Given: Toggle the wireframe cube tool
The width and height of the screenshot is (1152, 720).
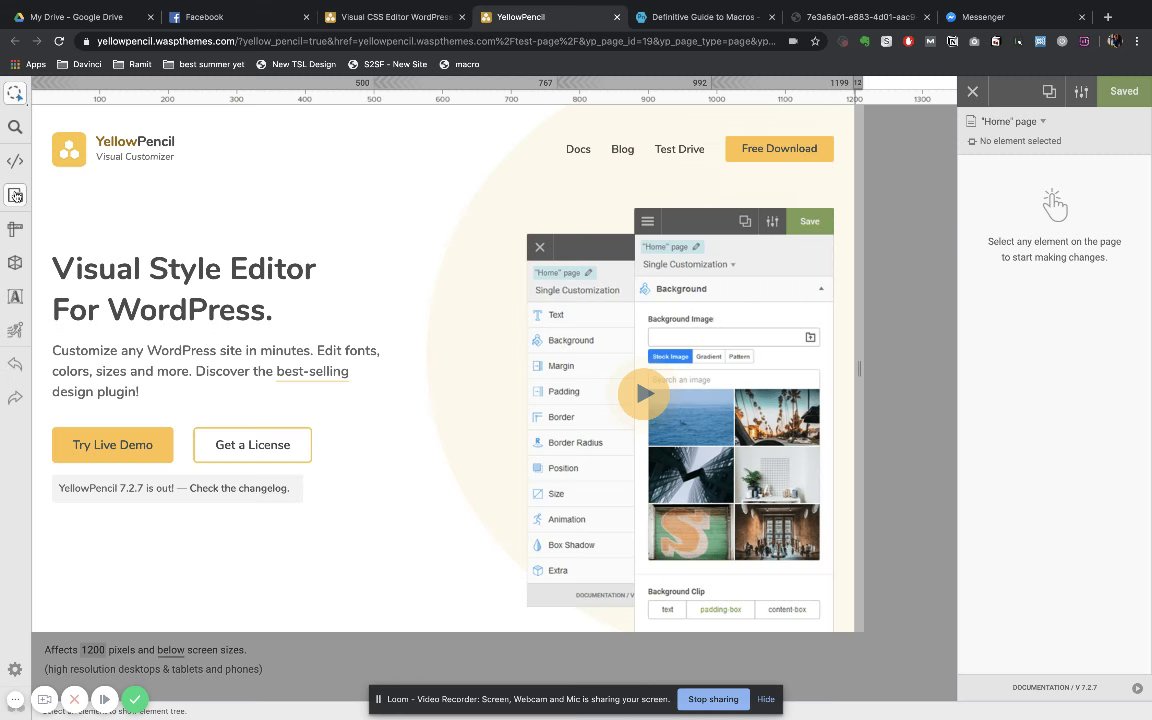Looking at the screenshot, I should point(15,262).
